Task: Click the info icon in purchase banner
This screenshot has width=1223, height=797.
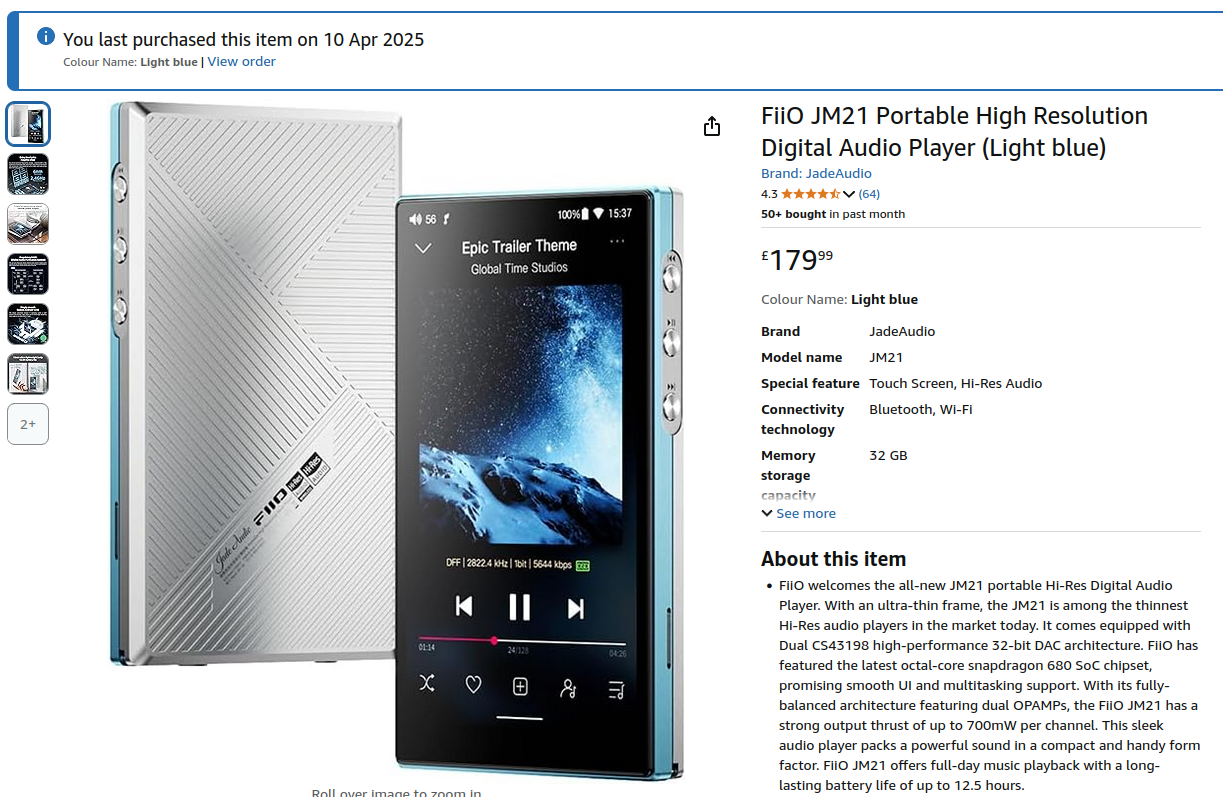Action: point(46,37)
